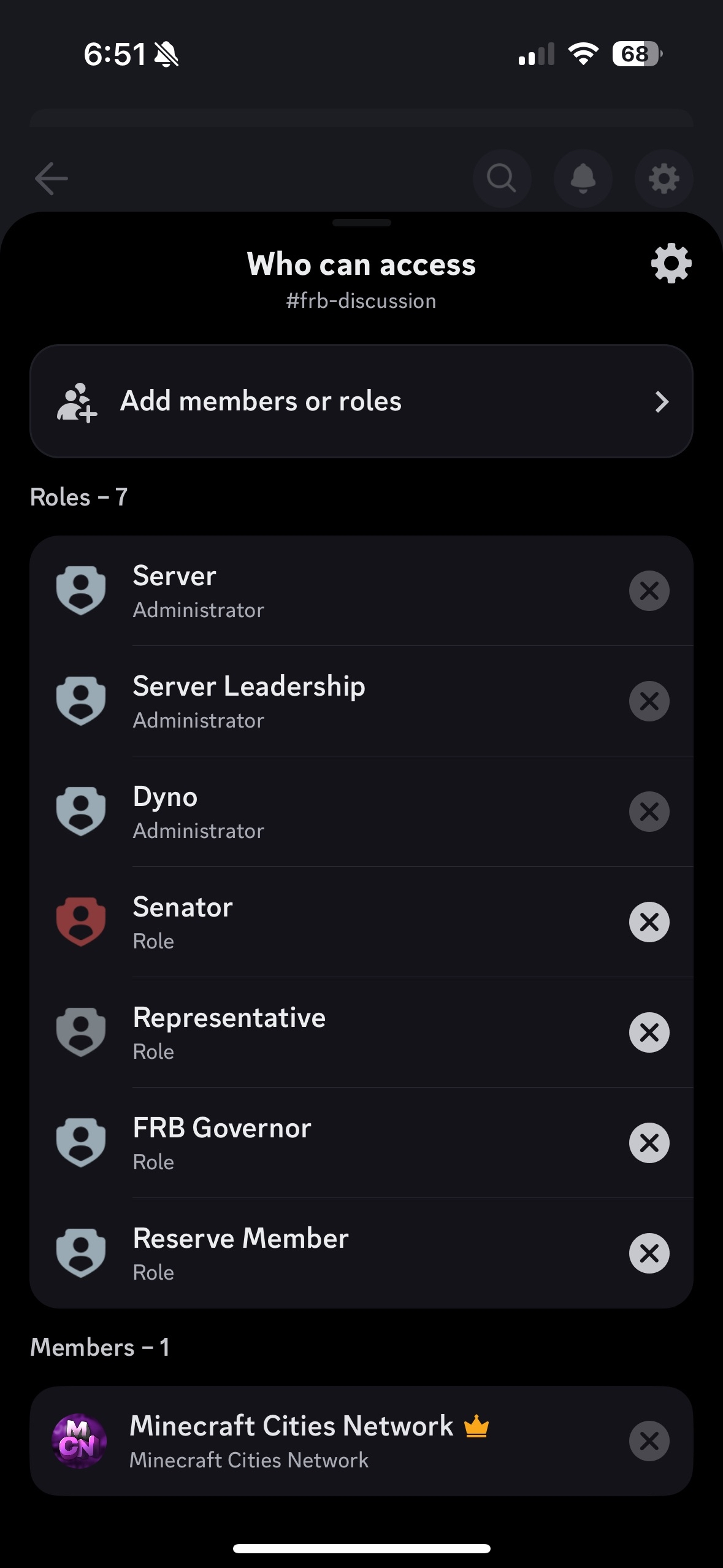Tap the add-members person-plus icon

[x=77, y=402]
